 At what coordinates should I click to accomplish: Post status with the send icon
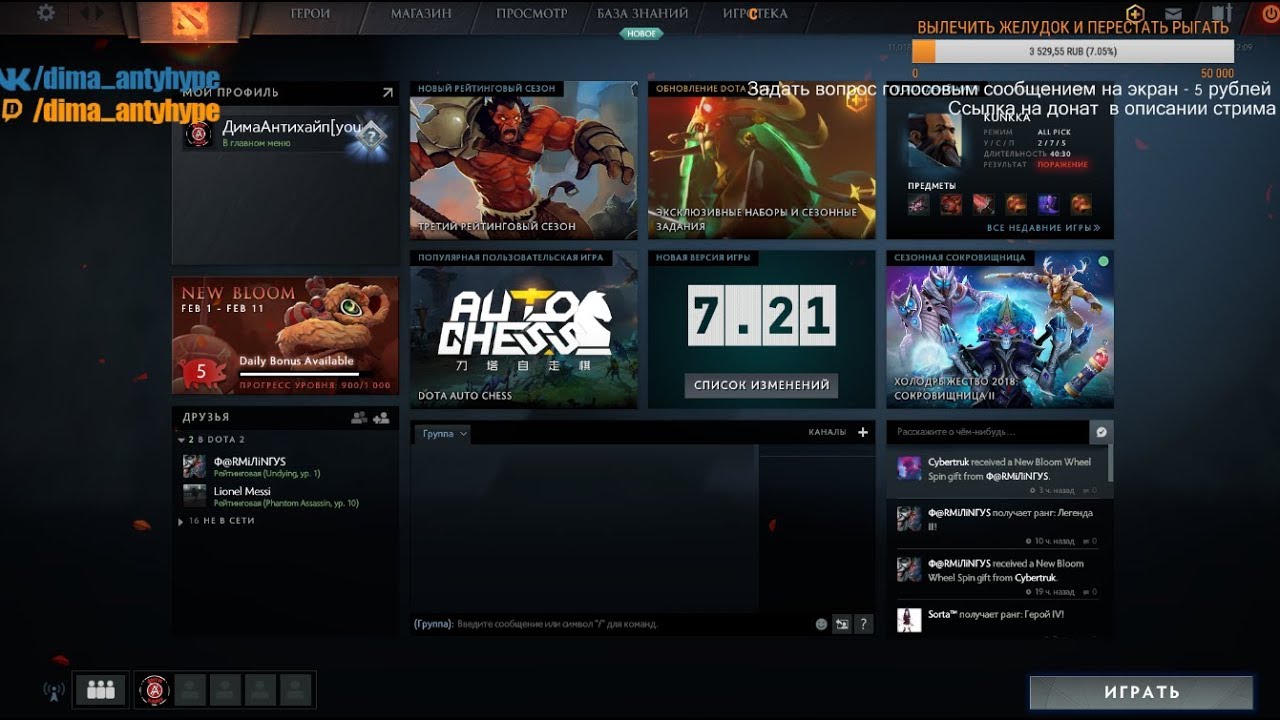1101,432
